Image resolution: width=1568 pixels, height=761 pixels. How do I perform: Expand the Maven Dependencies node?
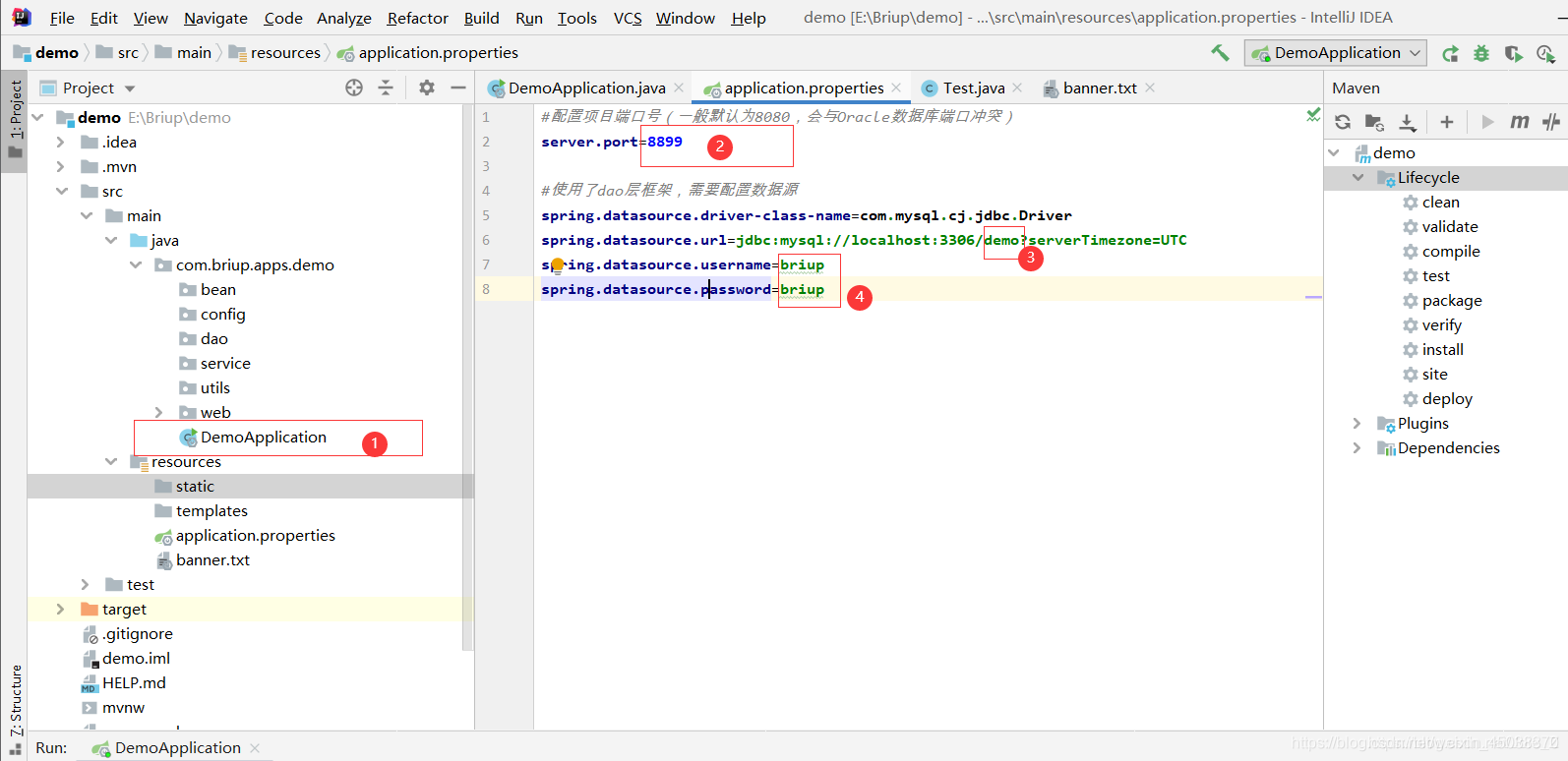1357,447
